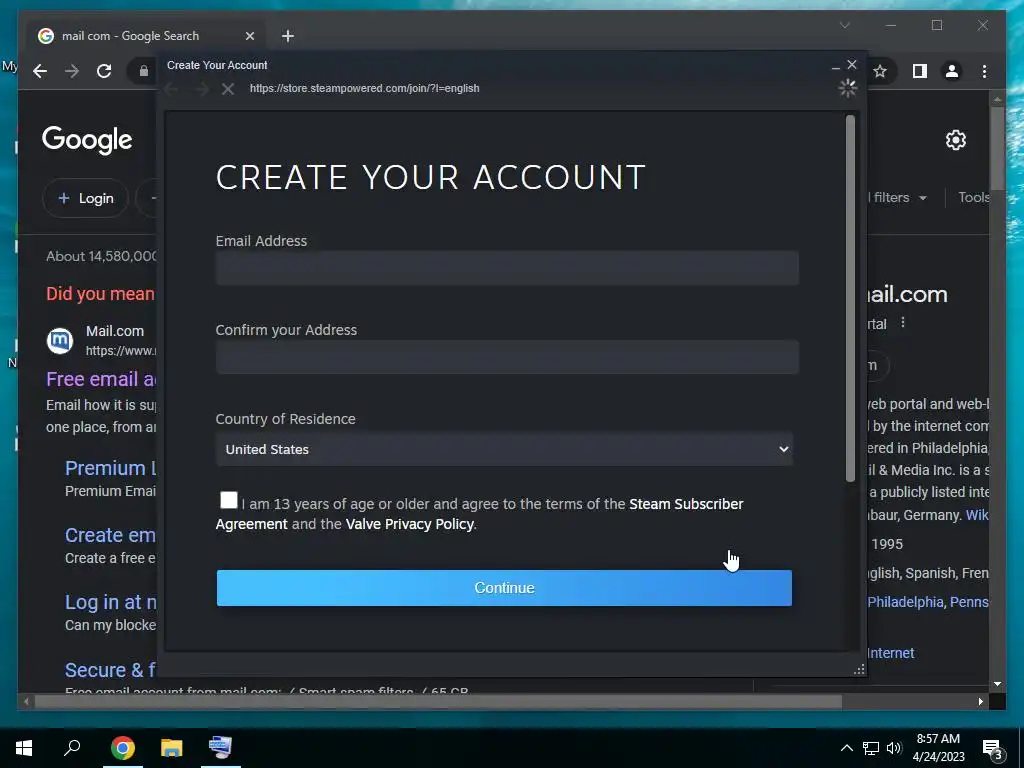
Task: Check the 13 years of age agreement box
Action: 229,500
